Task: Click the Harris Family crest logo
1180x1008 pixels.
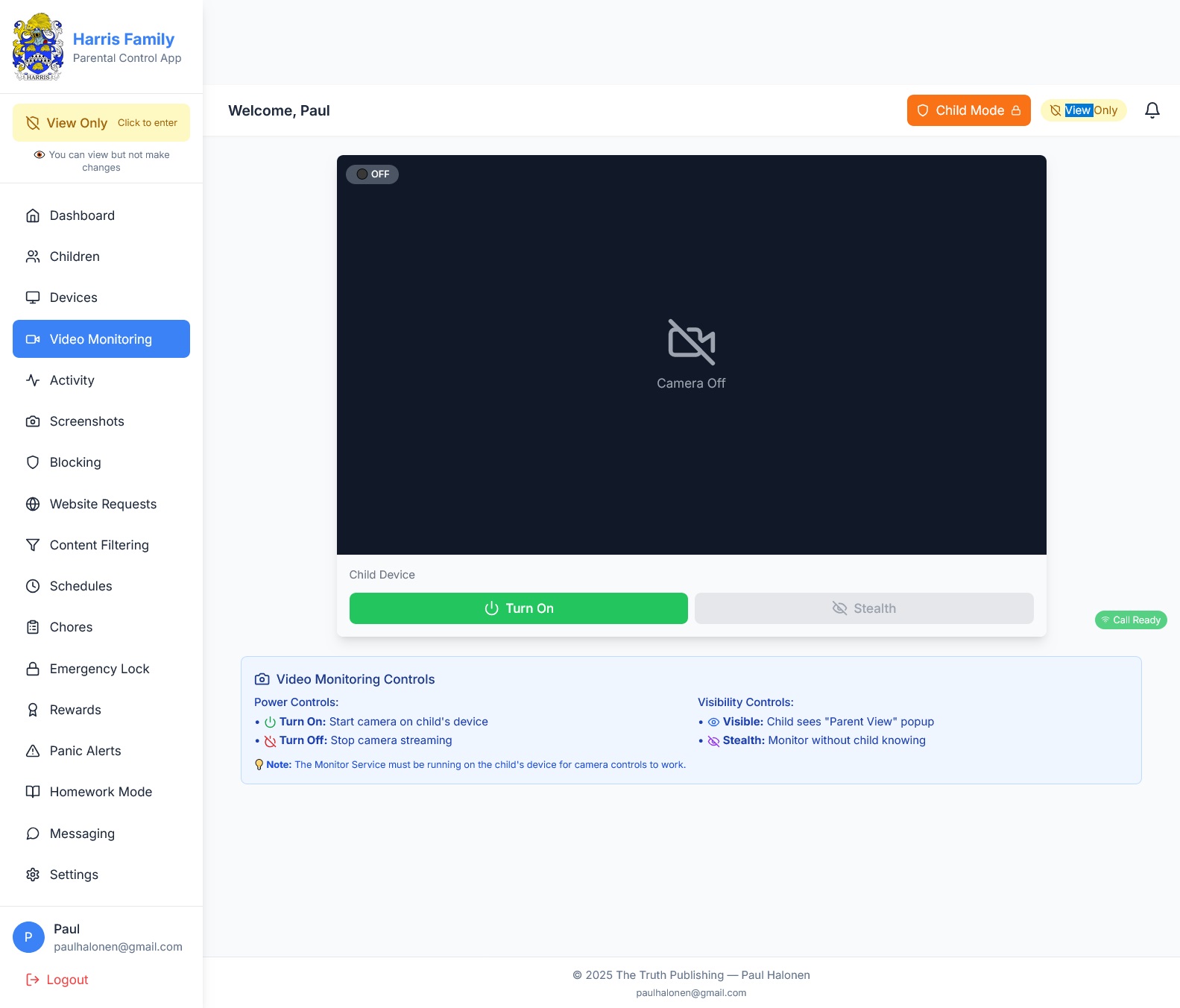Action: (x=38, y=47)
